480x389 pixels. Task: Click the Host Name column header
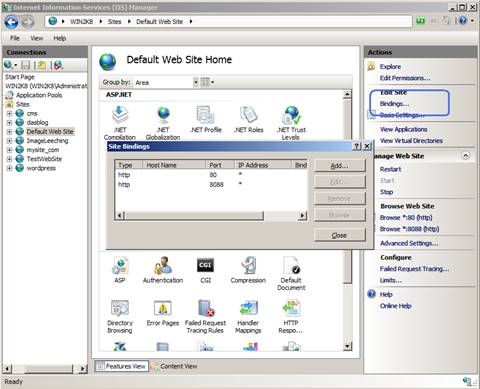click(174, 165)
